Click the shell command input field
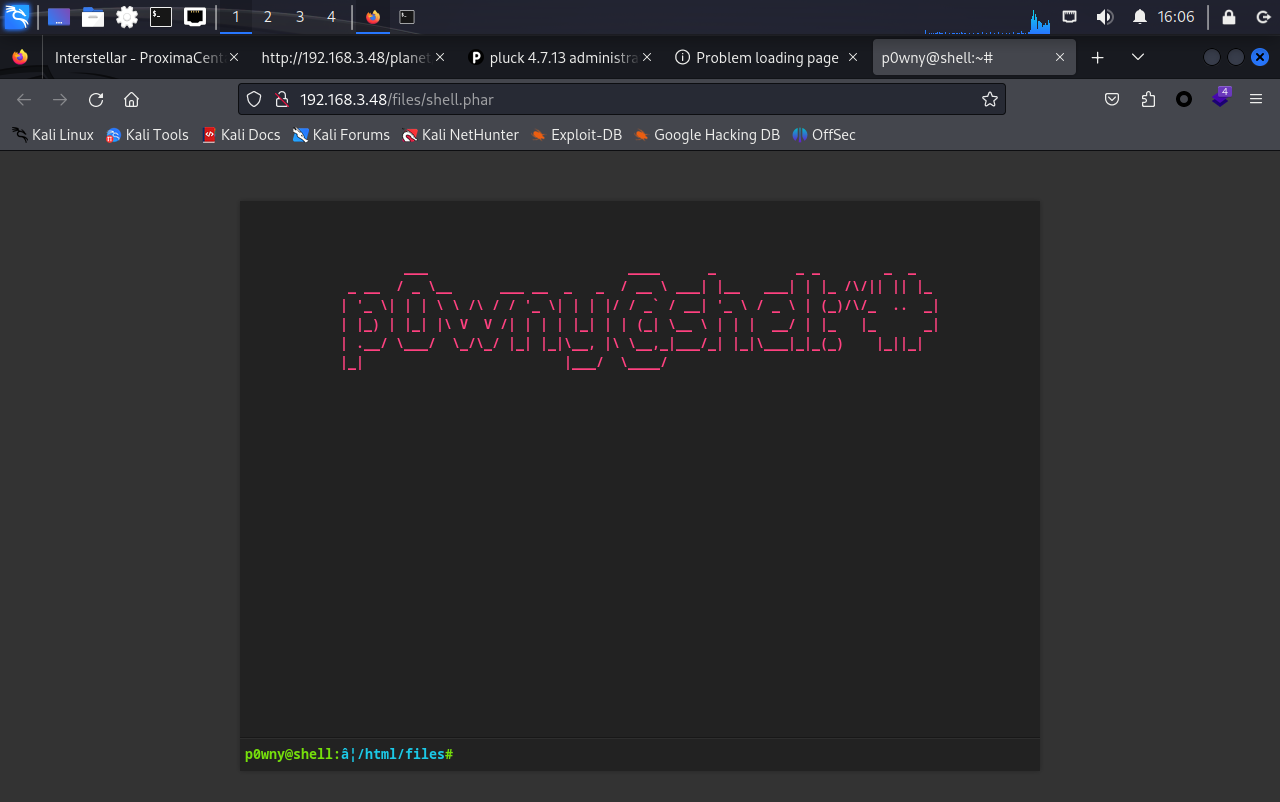 click(x=746, y=754)
